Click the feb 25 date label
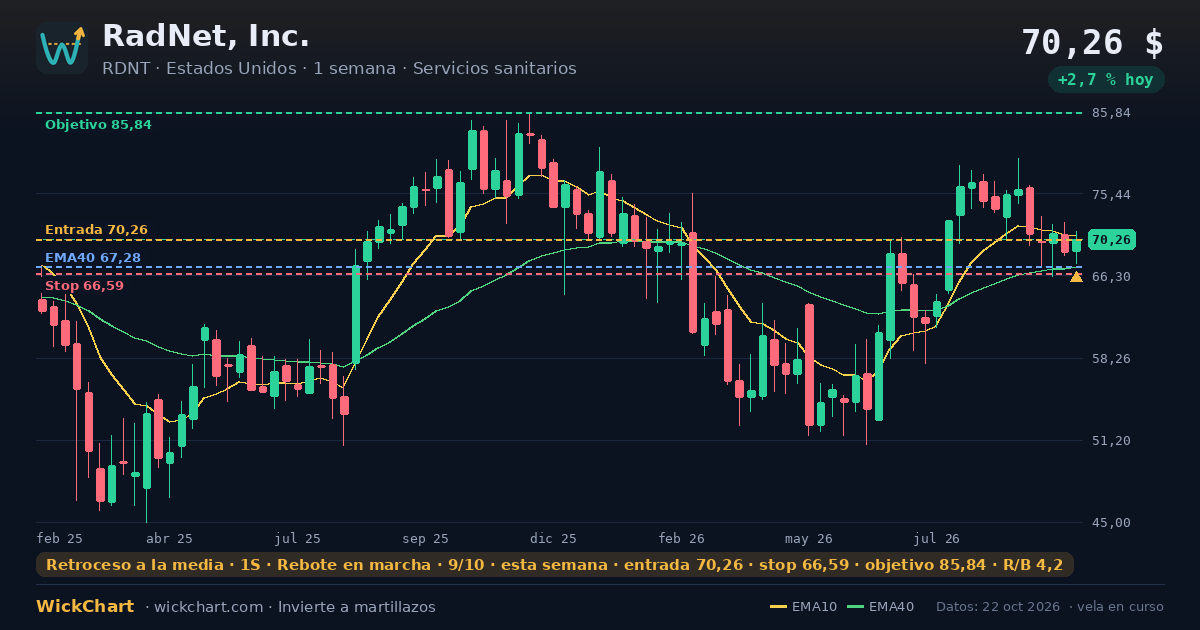 [x=60, y=538]
